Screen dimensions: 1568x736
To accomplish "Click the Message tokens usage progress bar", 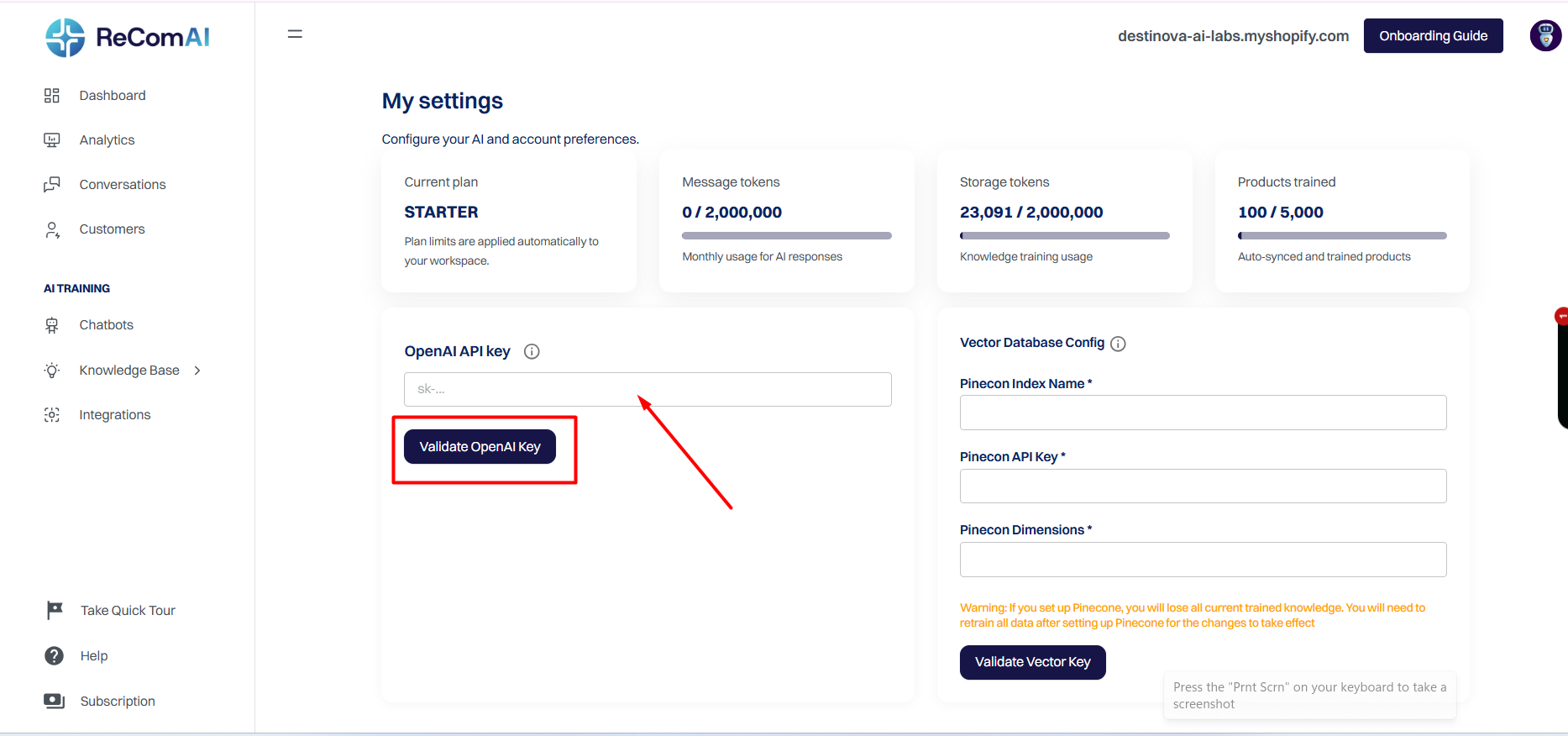I will tap(787, 236).
